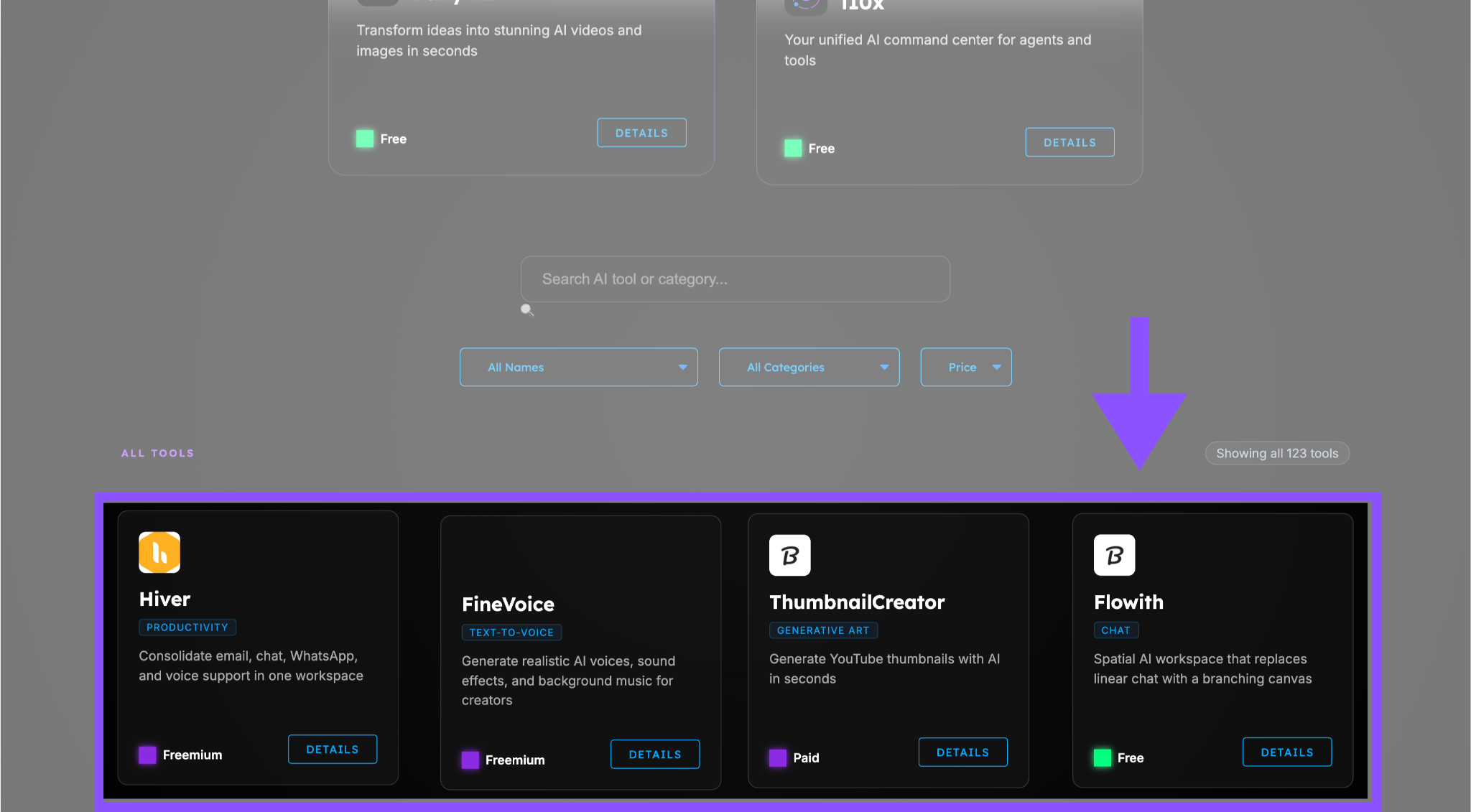Show details for Flowith
The image size is (1471, 812).
[x=1286, y=752]
